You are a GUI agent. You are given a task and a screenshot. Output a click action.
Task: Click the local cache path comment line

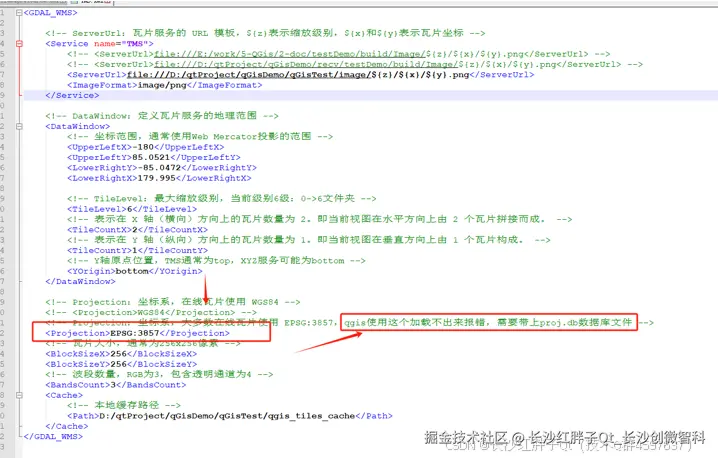tap(124, 405)
